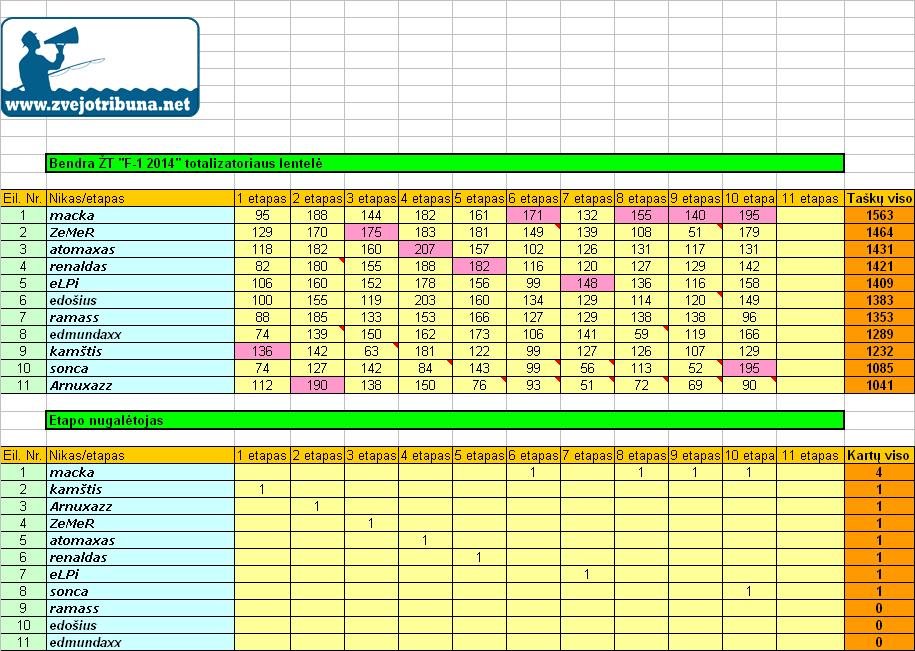Select "Eil. Nr." header of the winners table
The image size is (915, 651).
coord(23,455)
